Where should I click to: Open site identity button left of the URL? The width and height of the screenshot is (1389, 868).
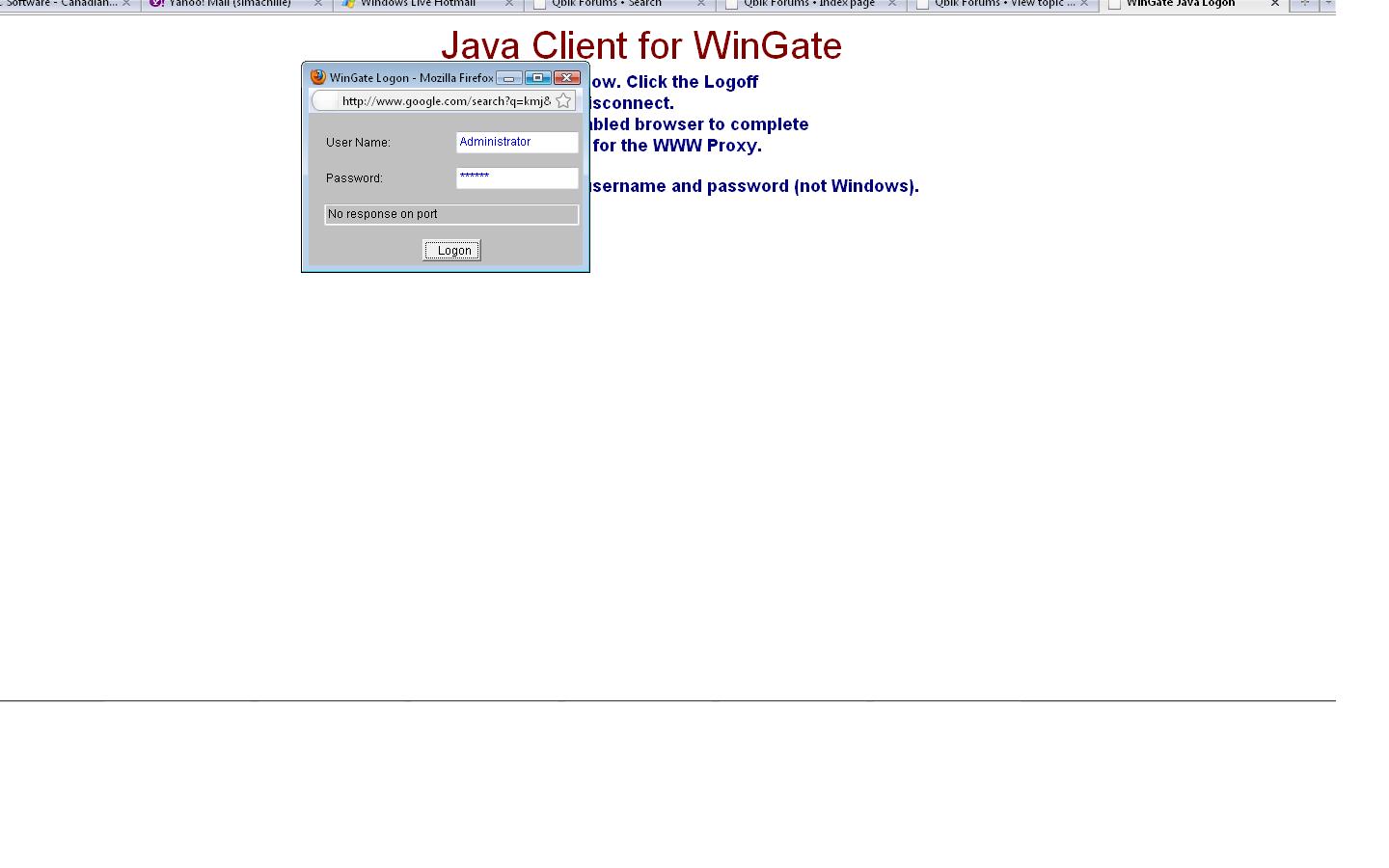(326, 100)
